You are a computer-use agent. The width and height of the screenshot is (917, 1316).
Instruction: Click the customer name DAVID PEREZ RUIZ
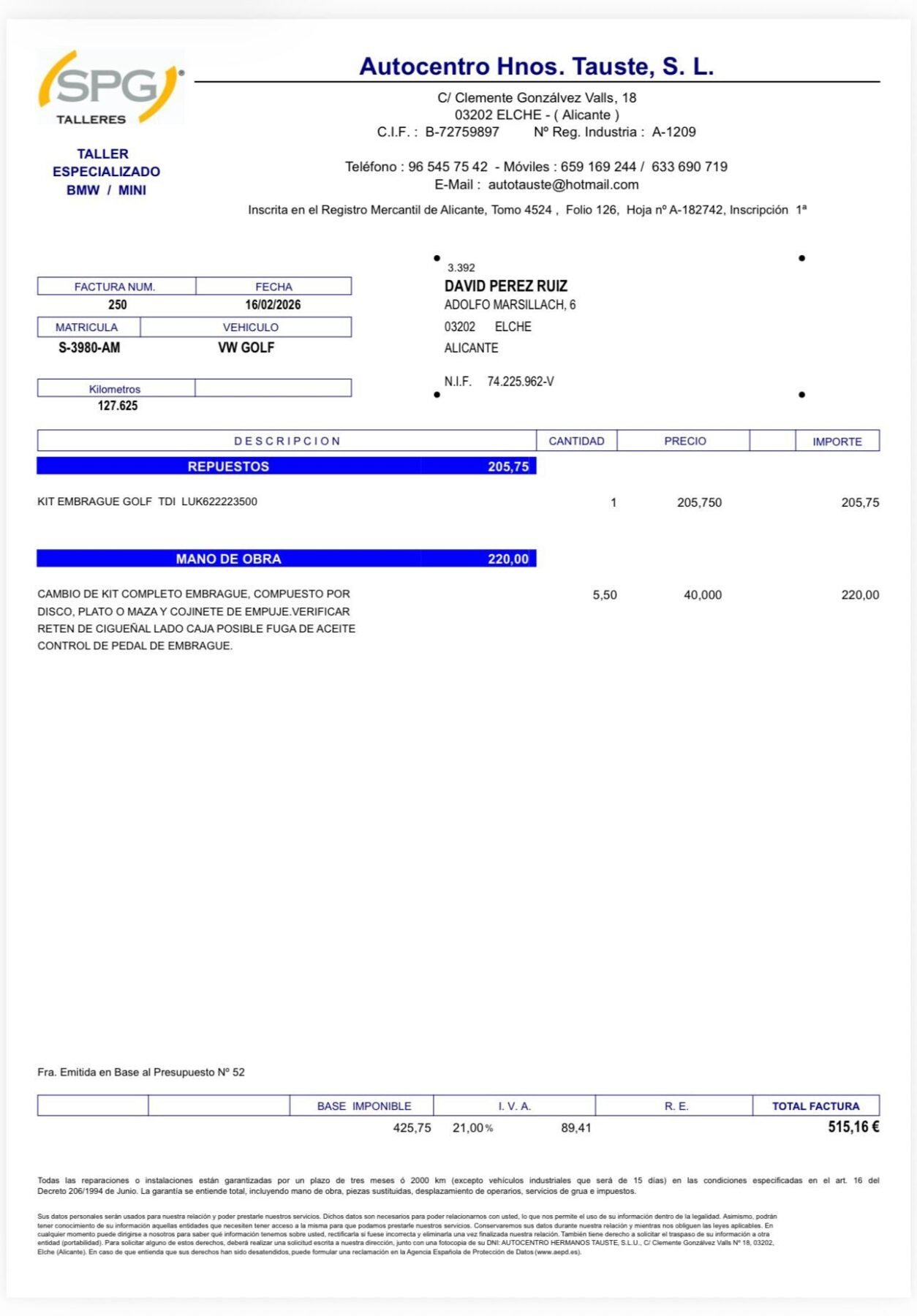point(505,286)
